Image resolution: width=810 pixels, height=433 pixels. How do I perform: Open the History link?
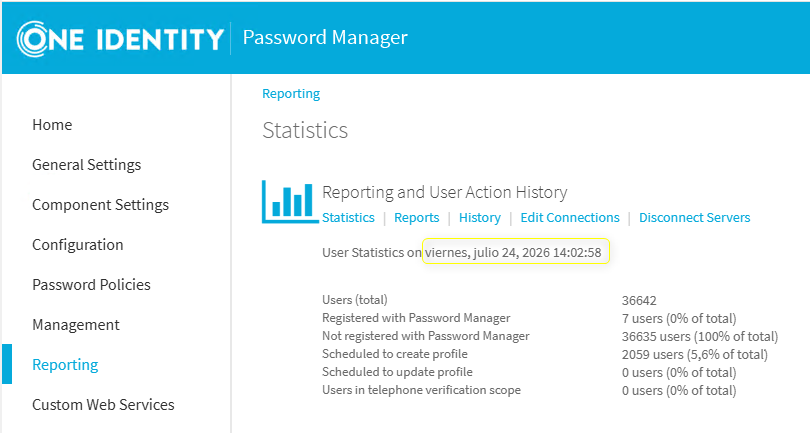coord(479,218)
